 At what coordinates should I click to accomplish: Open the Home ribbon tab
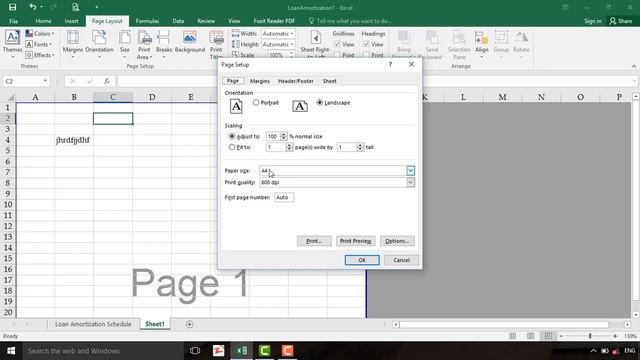point(43,21)
